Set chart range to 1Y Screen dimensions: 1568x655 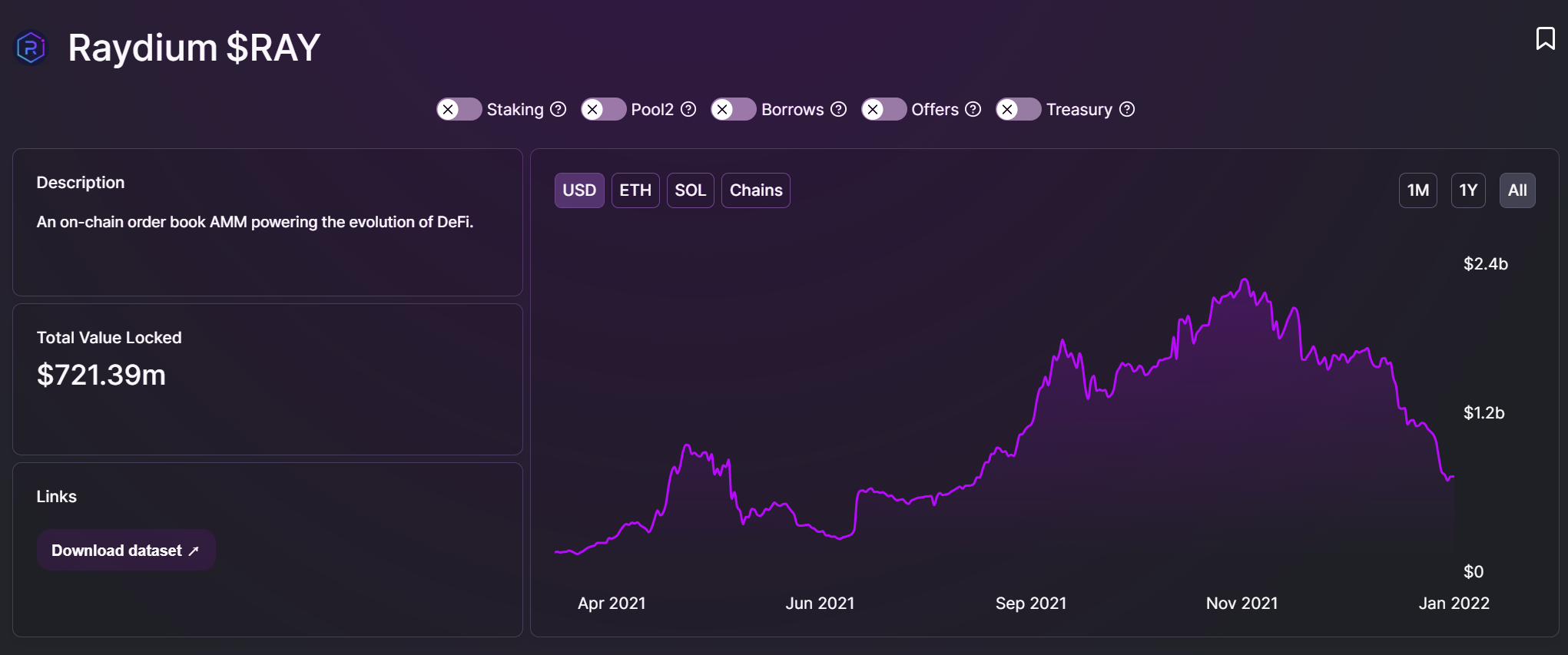tap(1468, 190)
